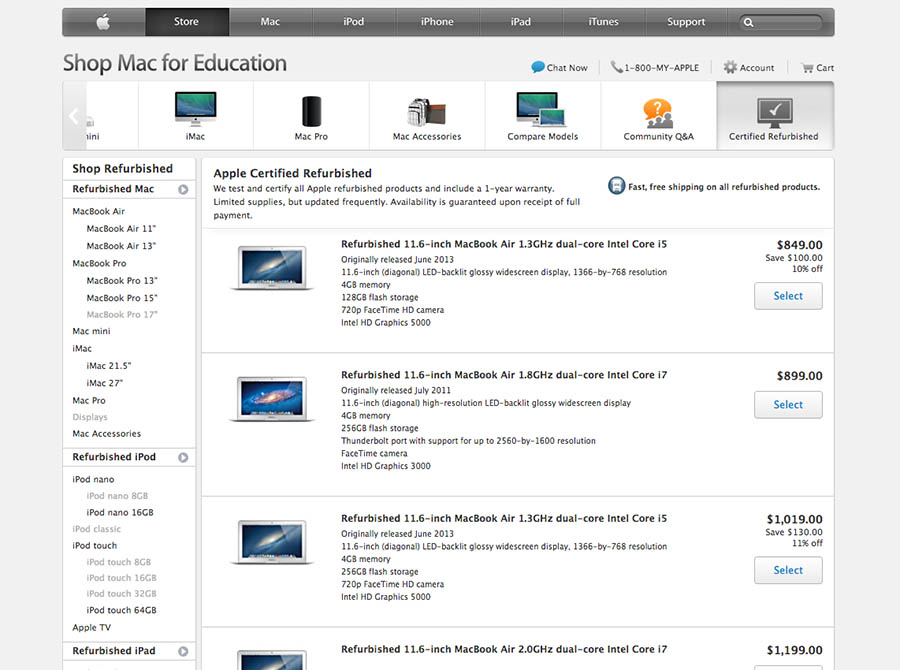The image size is (900, 670).
Task: Click the Refurbished iPad sidebar heading
Action: click(114, 651)
